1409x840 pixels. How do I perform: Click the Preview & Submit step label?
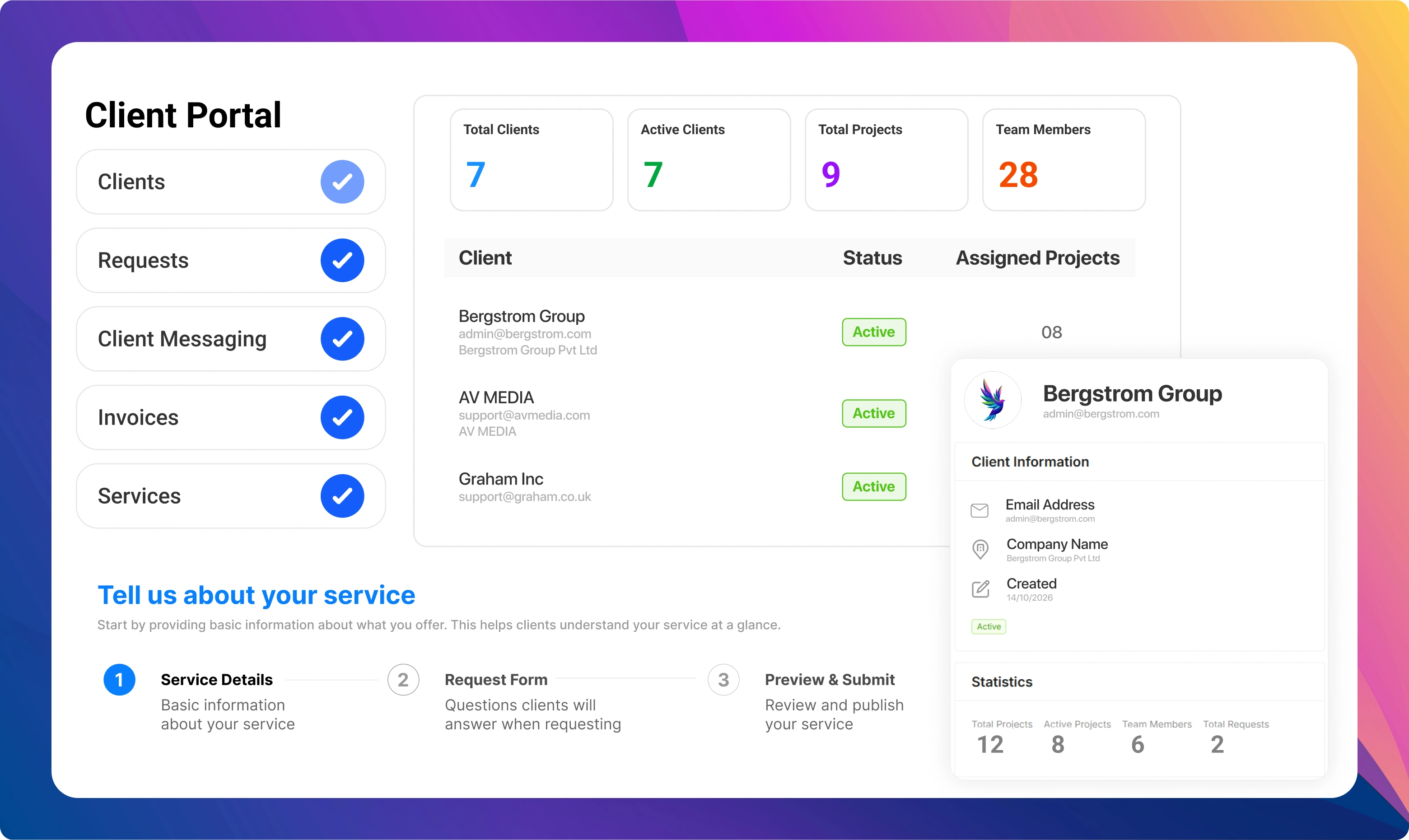(830, 680)
